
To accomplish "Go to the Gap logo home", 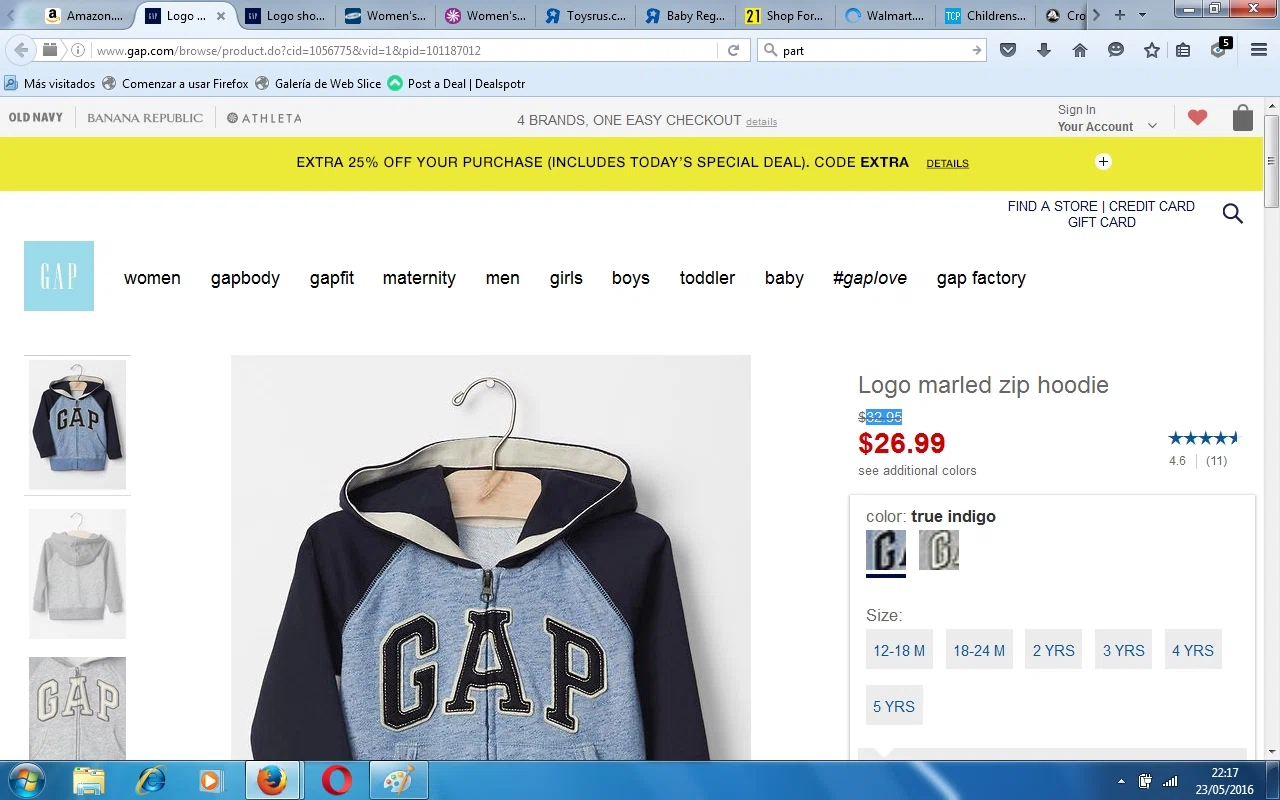I will point(59,276).
